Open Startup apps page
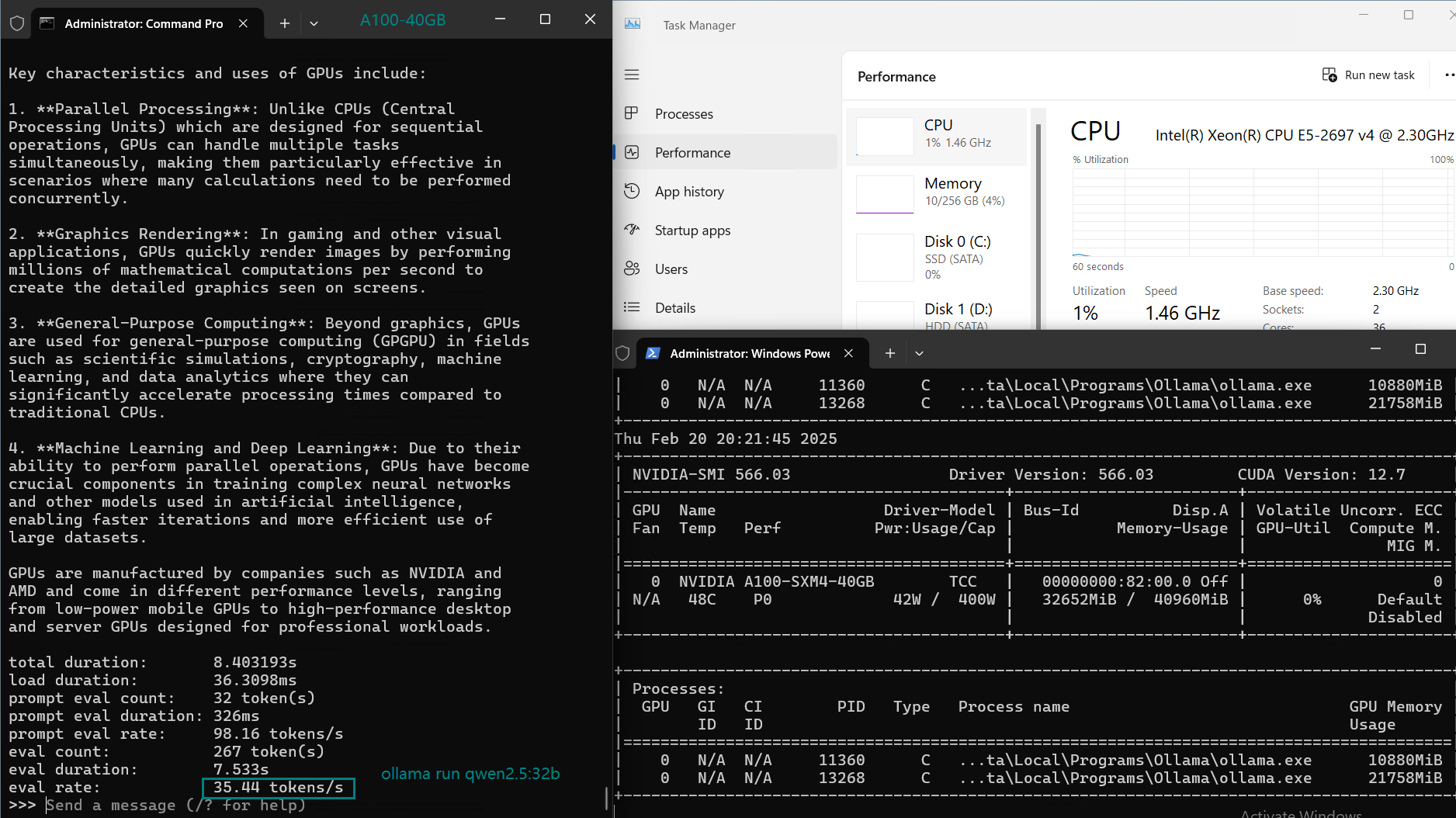The width and height of the screenshot is (1456, 818). tap(726, 230)
